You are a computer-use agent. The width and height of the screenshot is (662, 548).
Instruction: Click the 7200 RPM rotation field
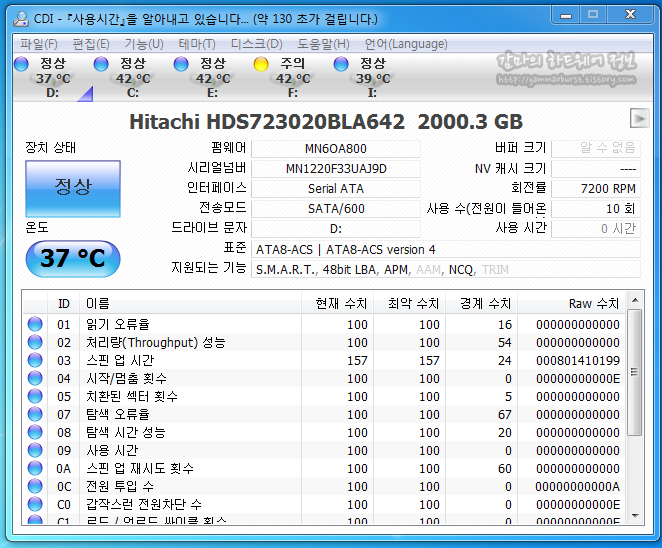tap(596, 189)
